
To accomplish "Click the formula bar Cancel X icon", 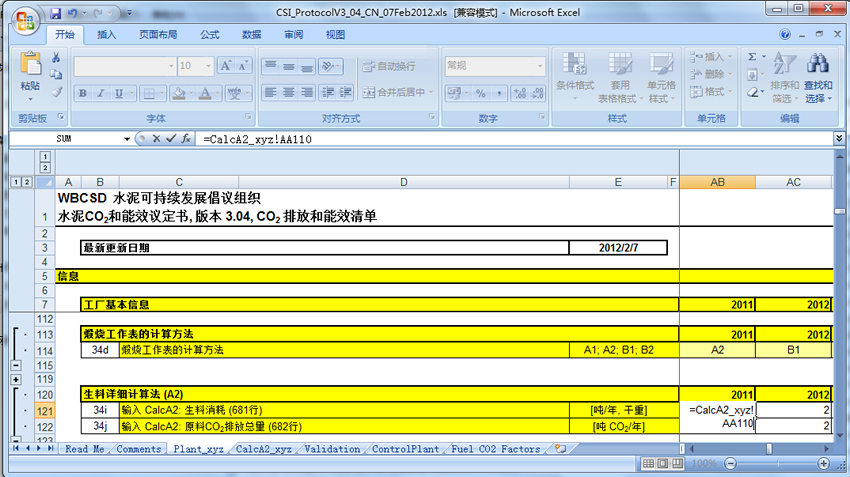I will [156, 139].
